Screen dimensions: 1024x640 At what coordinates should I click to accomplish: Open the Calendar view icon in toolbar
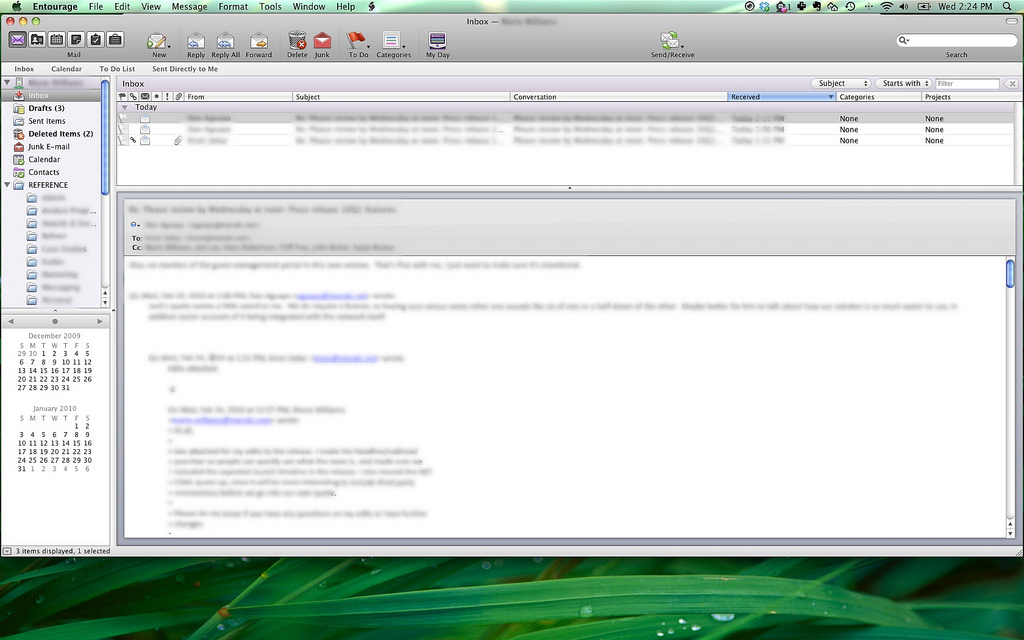pyautogui.click(x=57, y=40)
